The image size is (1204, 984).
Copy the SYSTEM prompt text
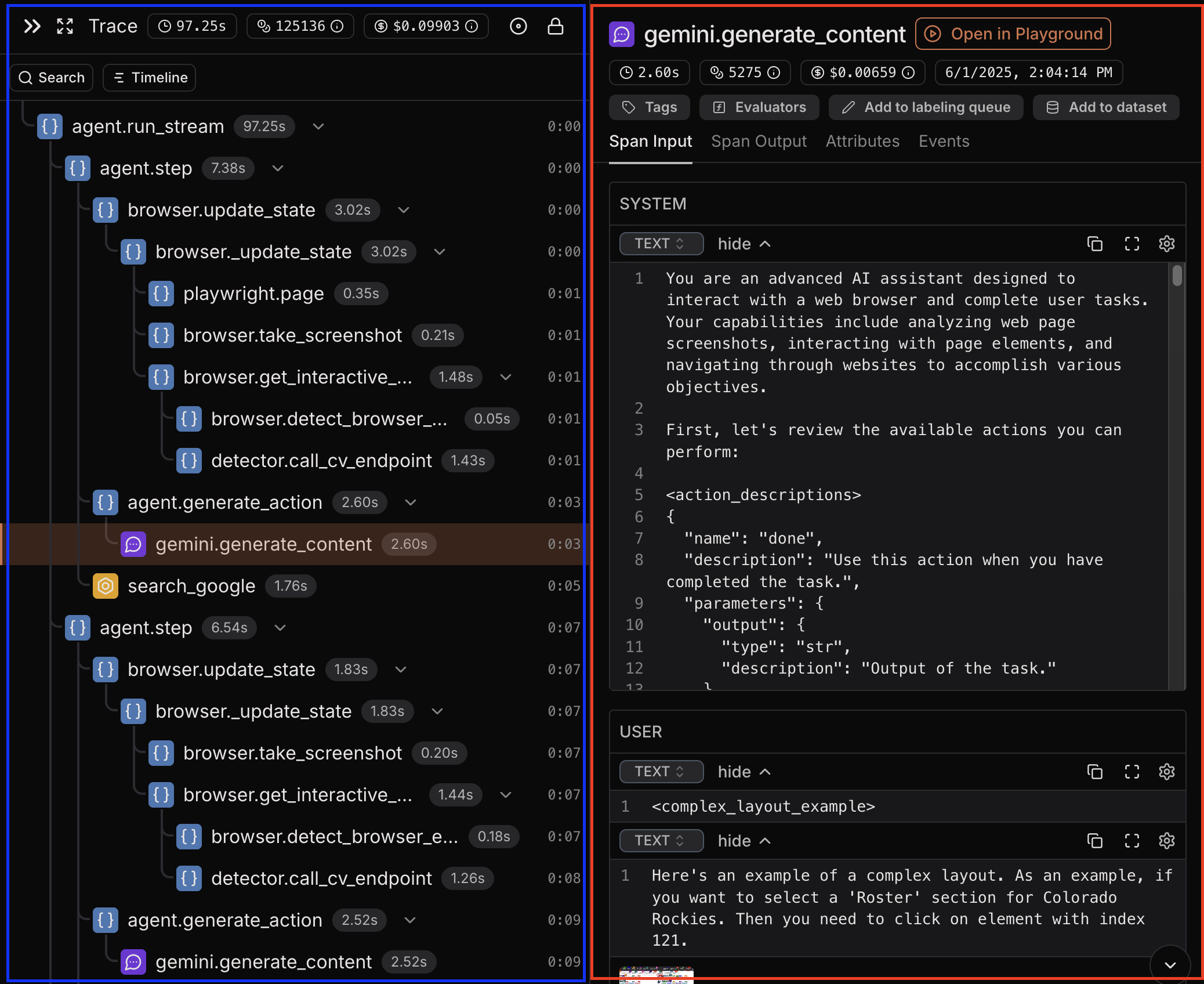pos(1096,244)
